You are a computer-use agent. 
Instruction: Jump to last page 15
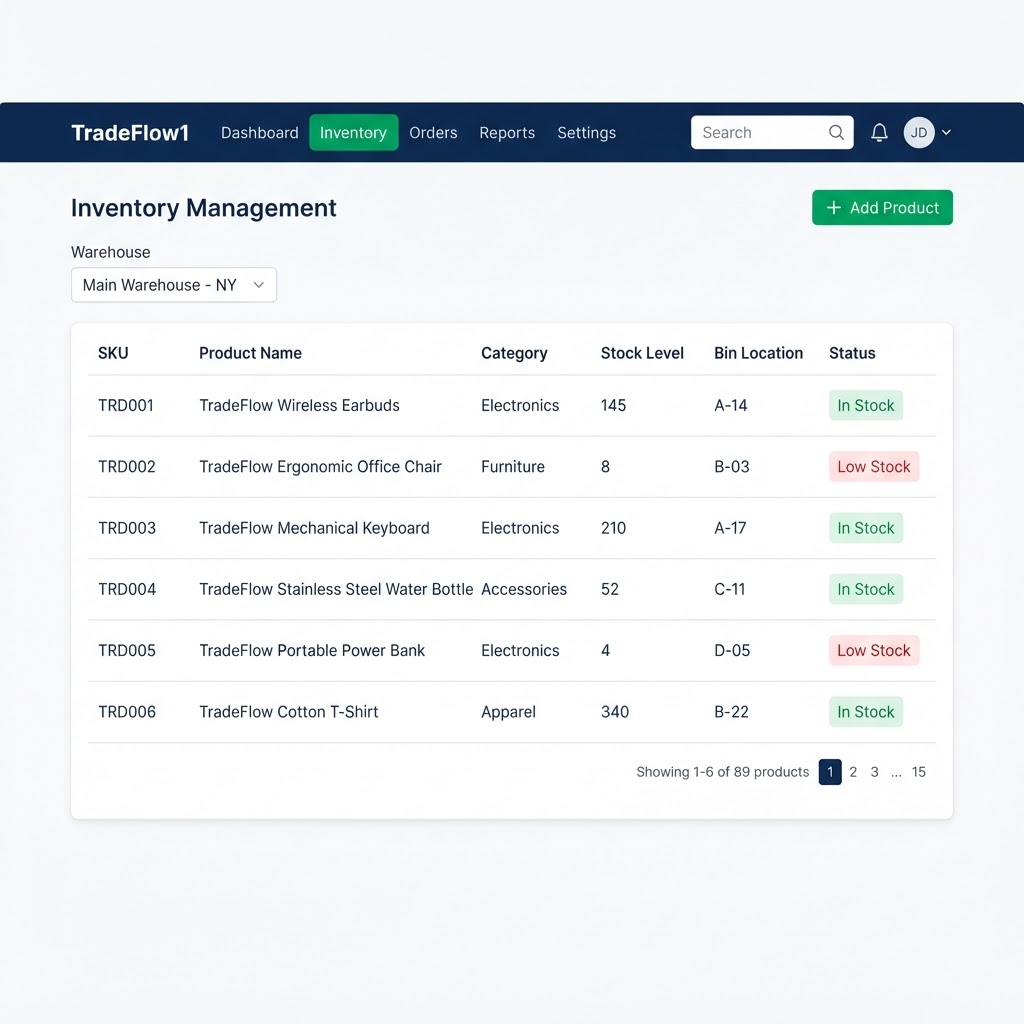919,772
